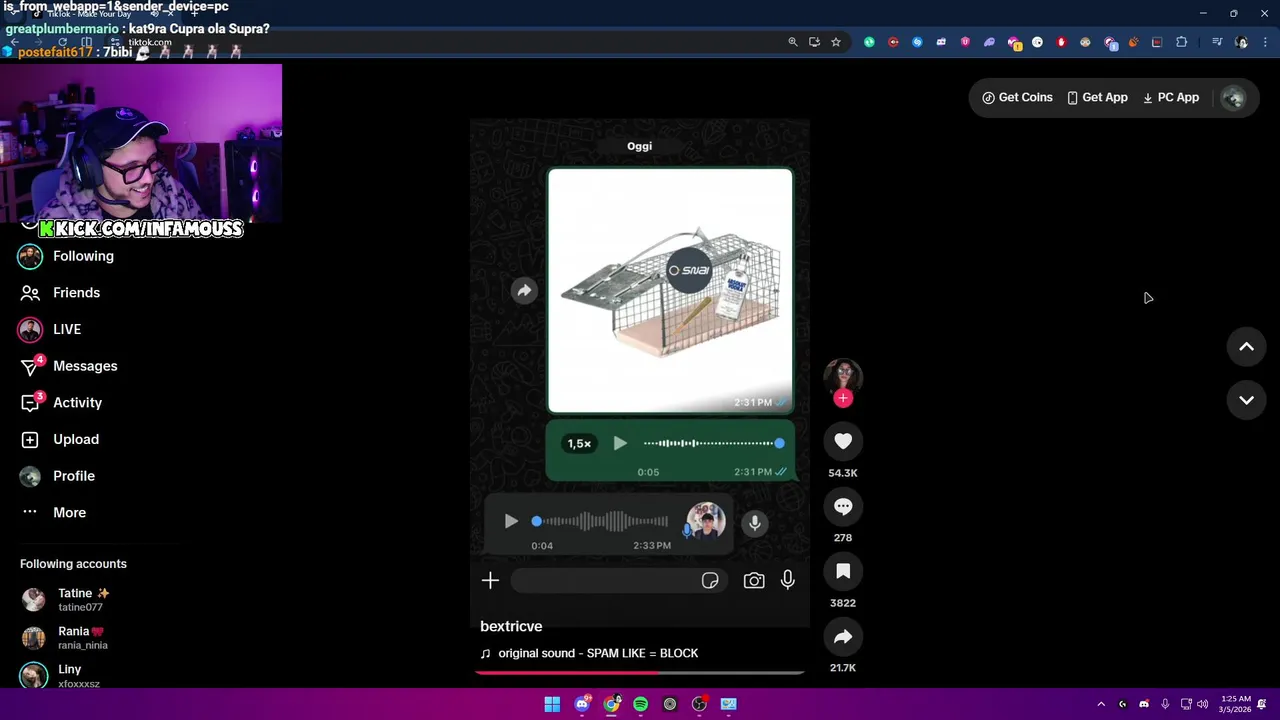The height and width of the screenshot is (720, 1280).
Task: Open the profile avatar in the top-right header
Action: click(x=1233, y=98)
